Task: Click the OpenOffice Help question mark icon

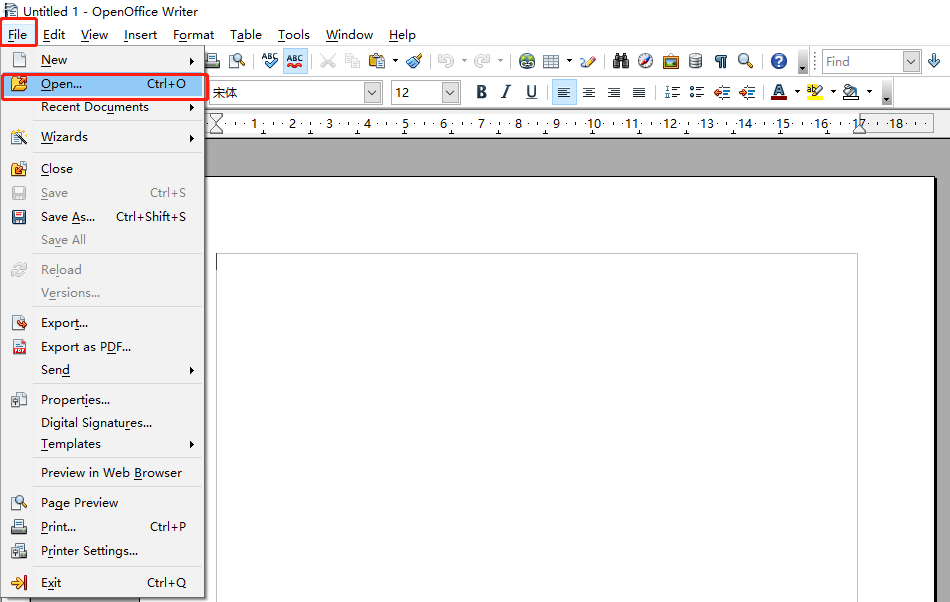Action: point(779,61)
